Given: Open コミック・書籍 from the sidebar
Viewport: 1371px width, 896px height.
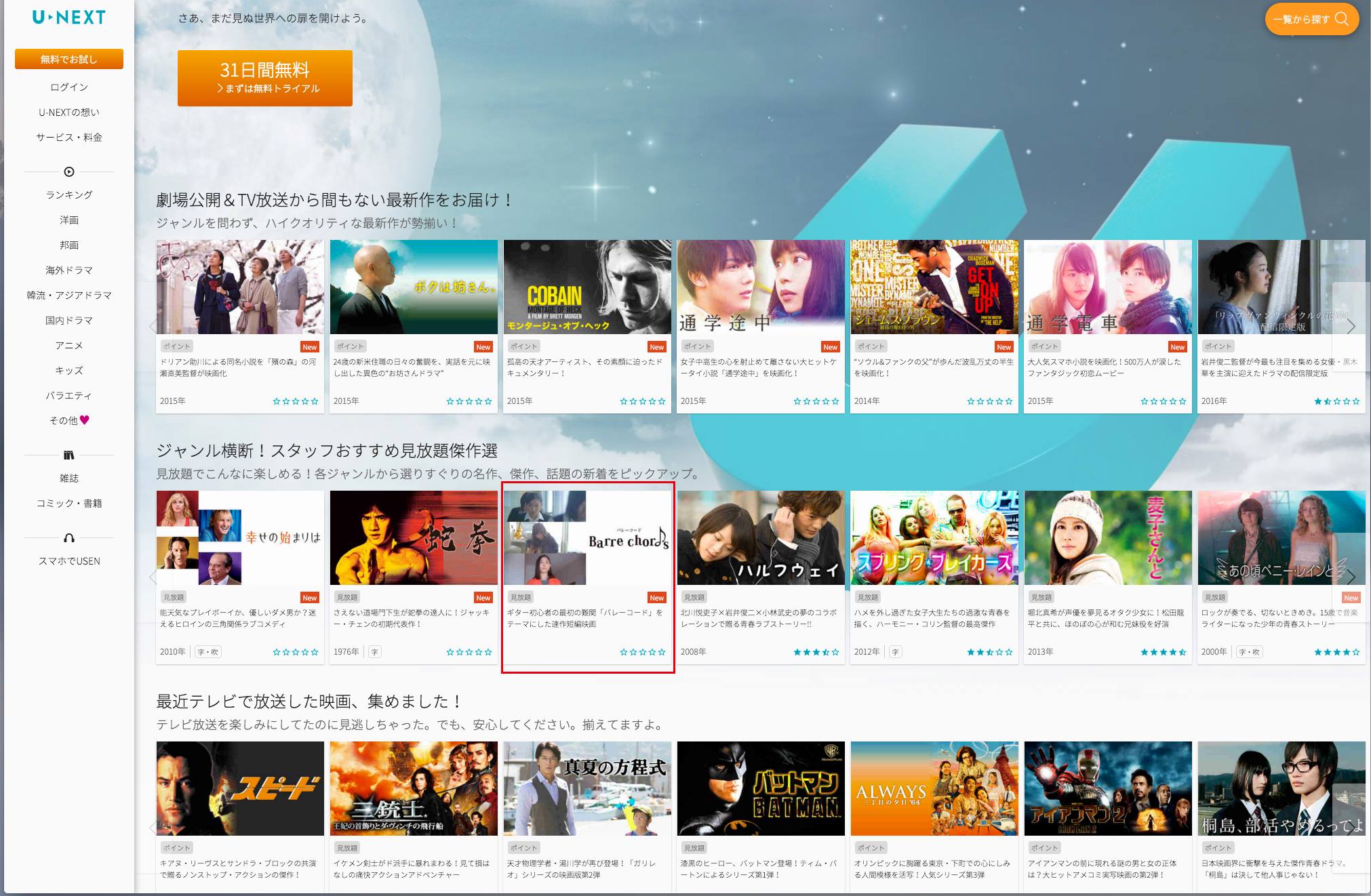Looking at the screenshot, I should tap(69, 504).
